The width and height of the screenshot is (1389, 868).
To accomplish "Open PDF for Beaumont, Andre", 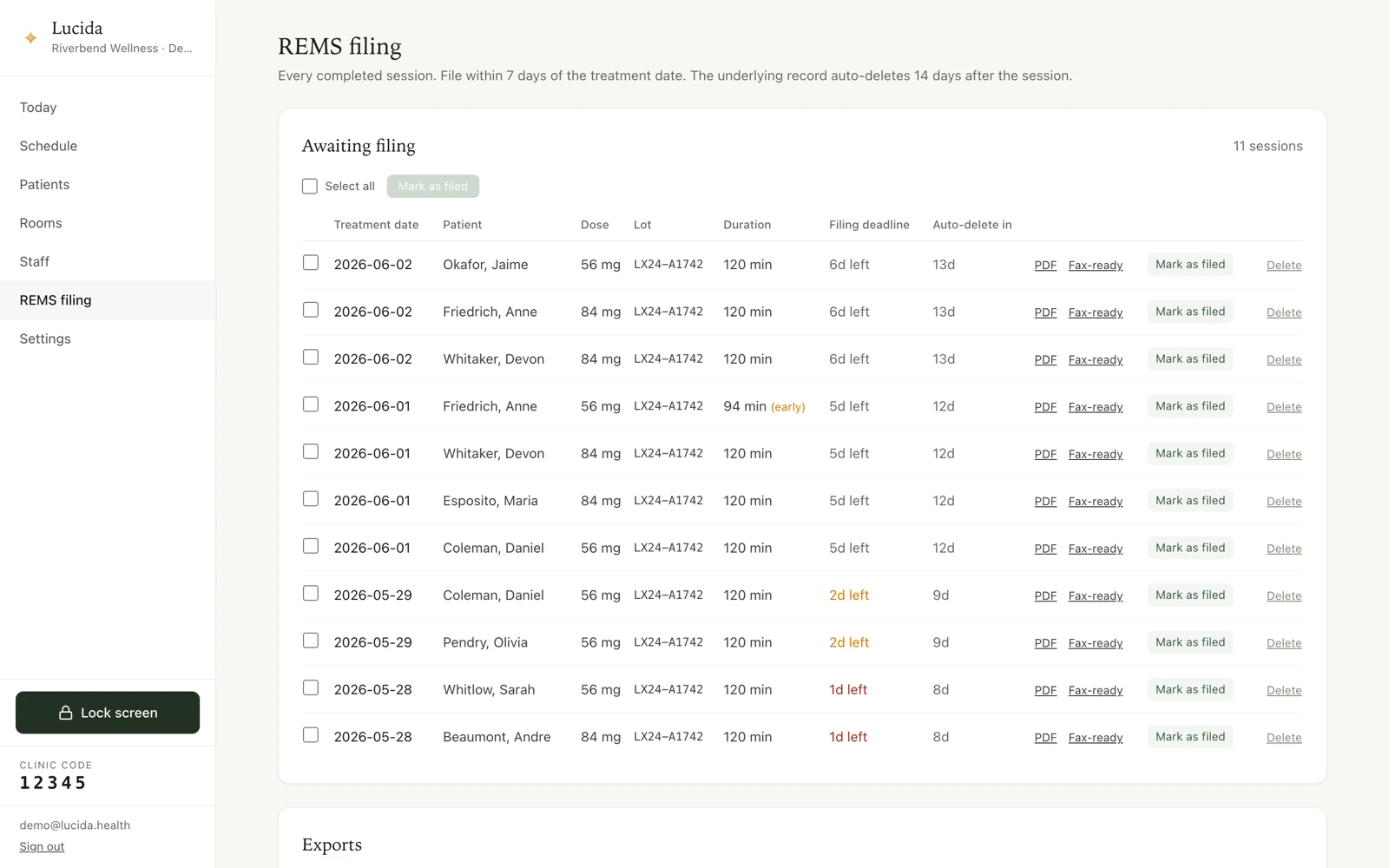I will click(x=1045, y=738).
